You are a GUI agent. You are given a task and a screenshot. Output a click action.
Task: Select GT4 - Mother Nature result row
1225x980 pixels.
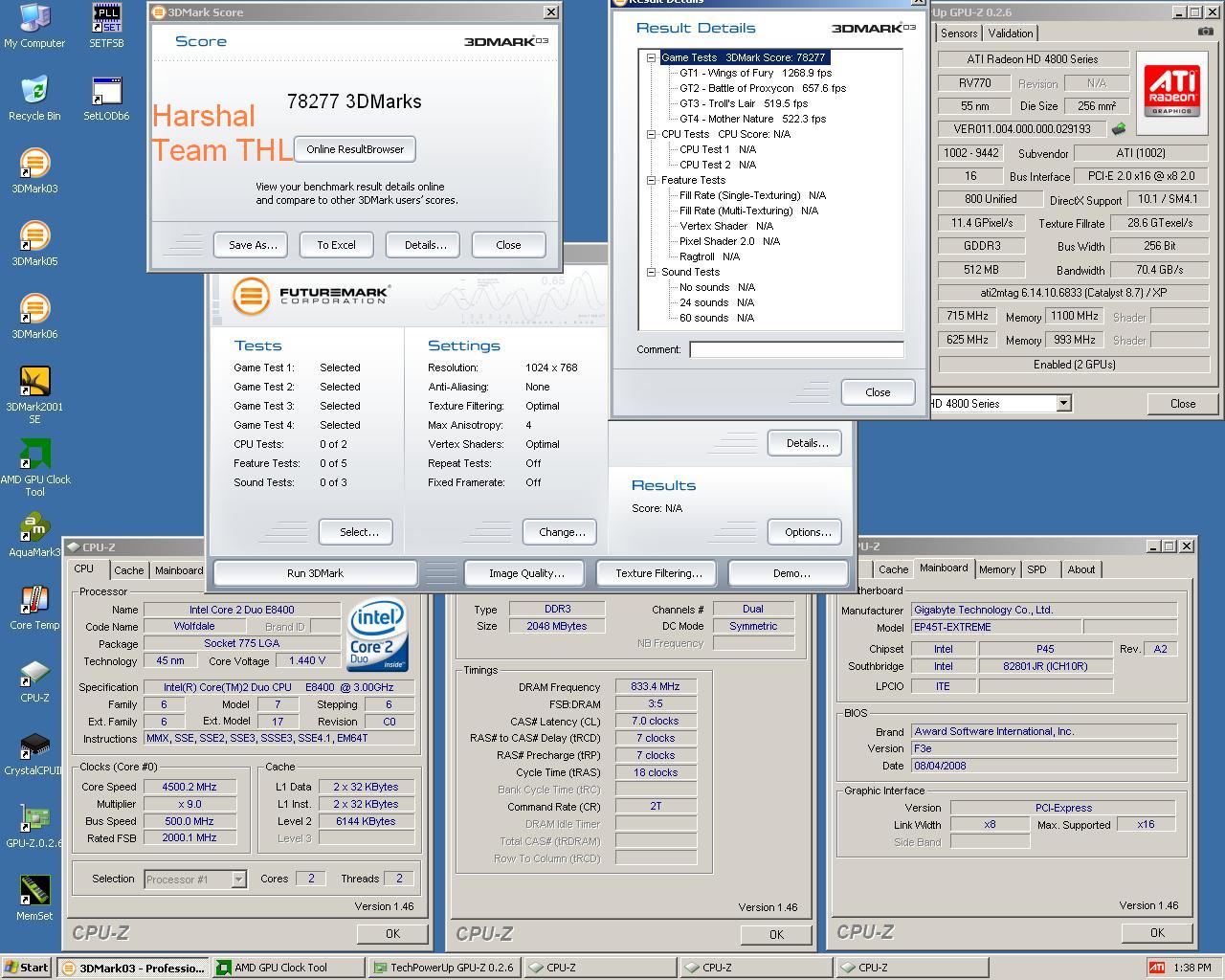pos(752,119)
